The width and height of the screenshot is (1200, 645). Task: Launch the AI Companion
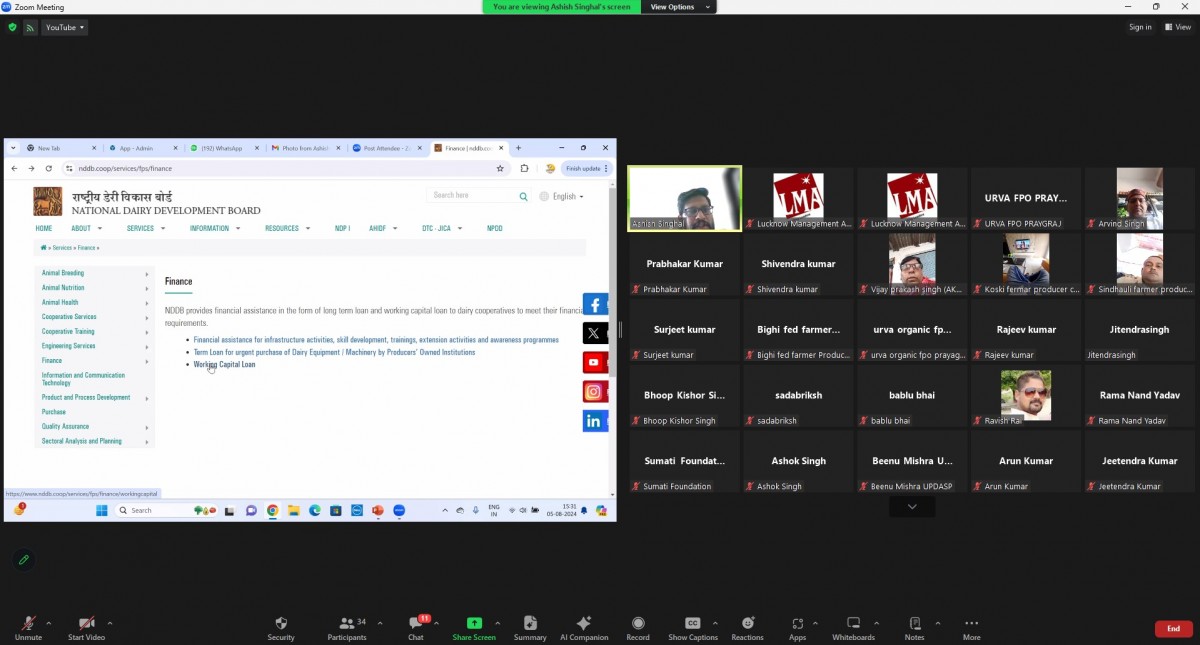click(x=584, y=628)
